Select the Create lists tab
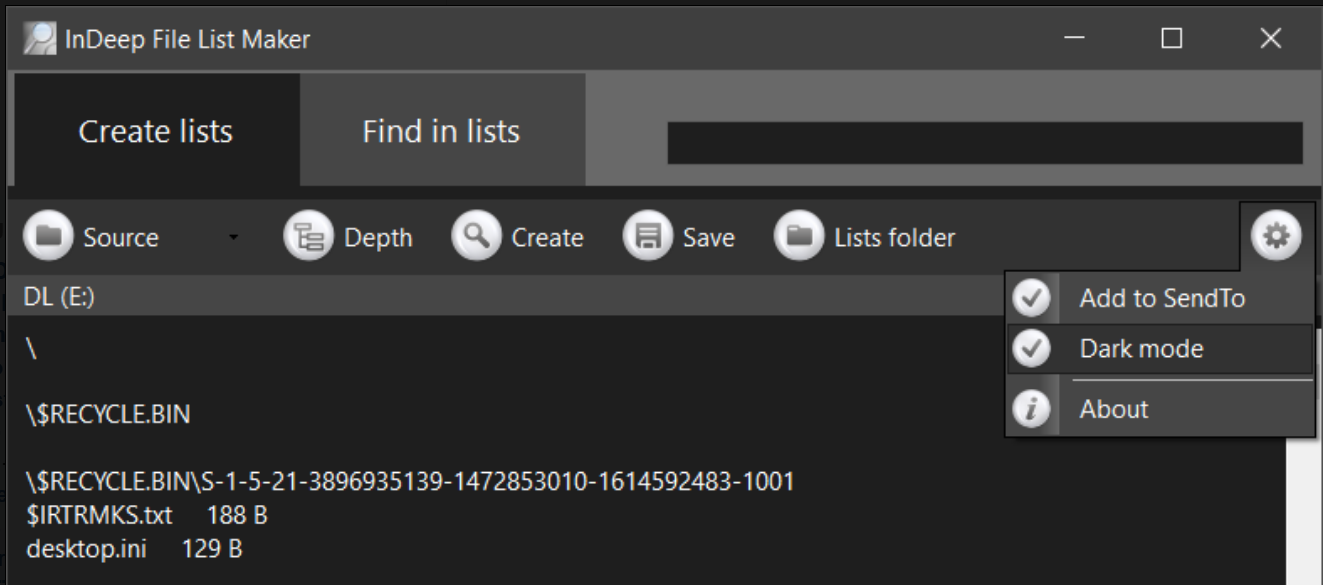1323x585 pixels. point(155,129)
